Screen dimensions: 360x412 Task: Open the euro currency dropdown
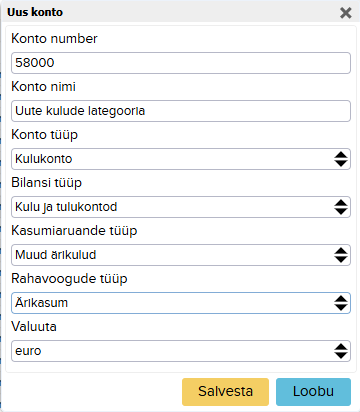click(181, 351)
